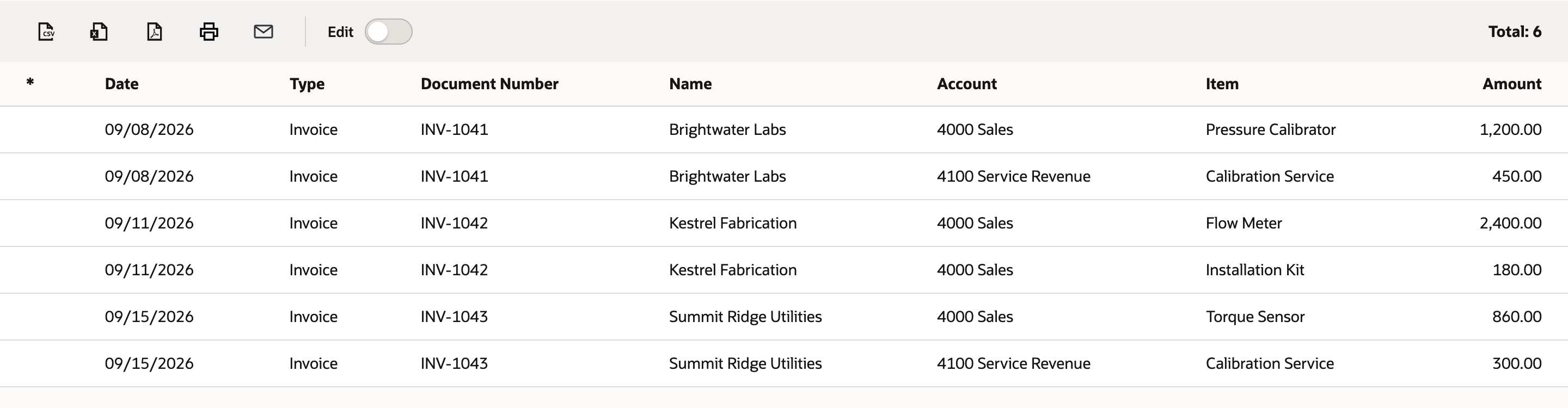
Task: Click the 2,400.00 amount cell
Action: (x=1511, y=223)
